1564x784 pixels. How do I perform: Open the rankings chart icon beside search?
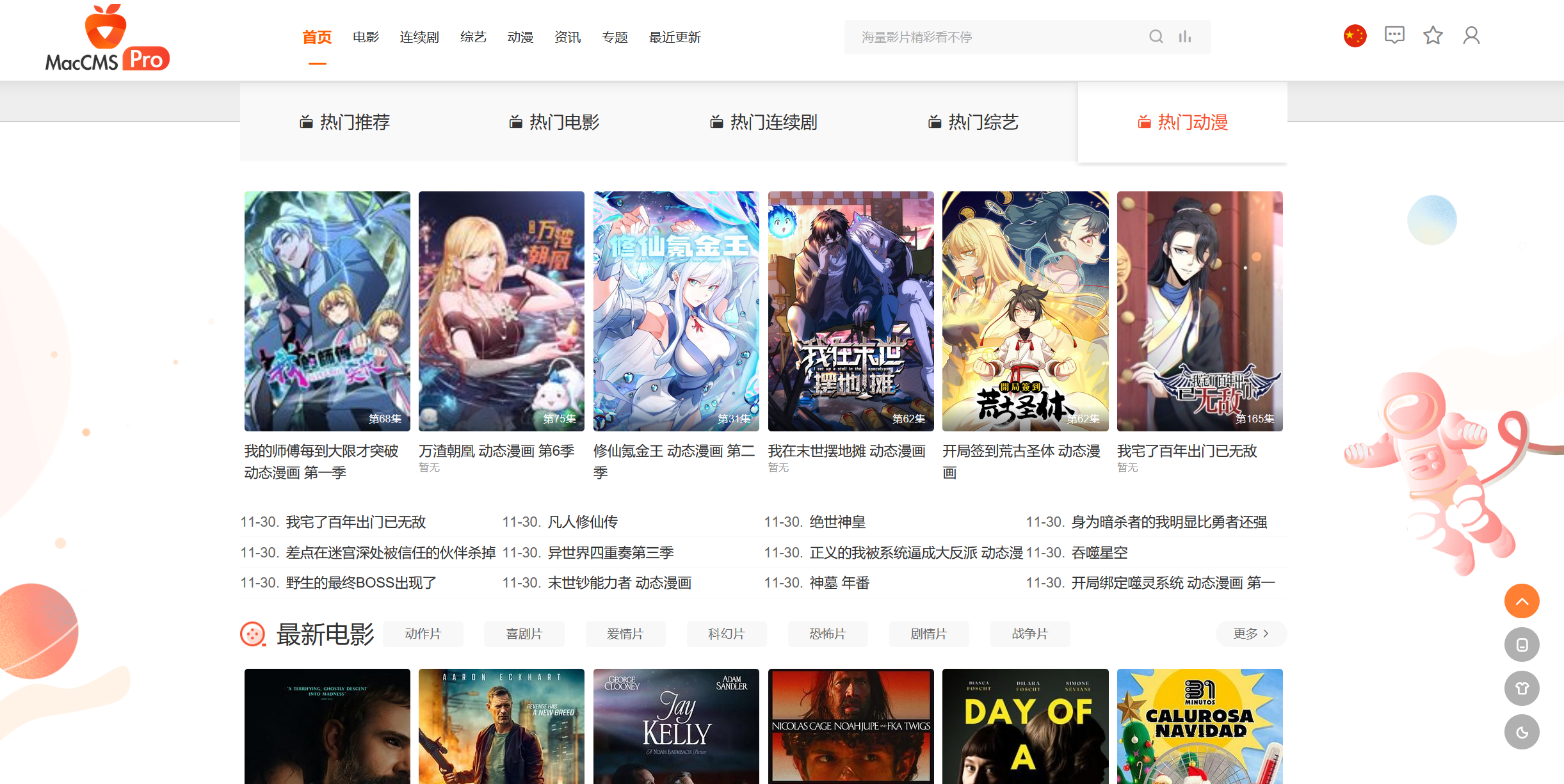pos(1185,36)
